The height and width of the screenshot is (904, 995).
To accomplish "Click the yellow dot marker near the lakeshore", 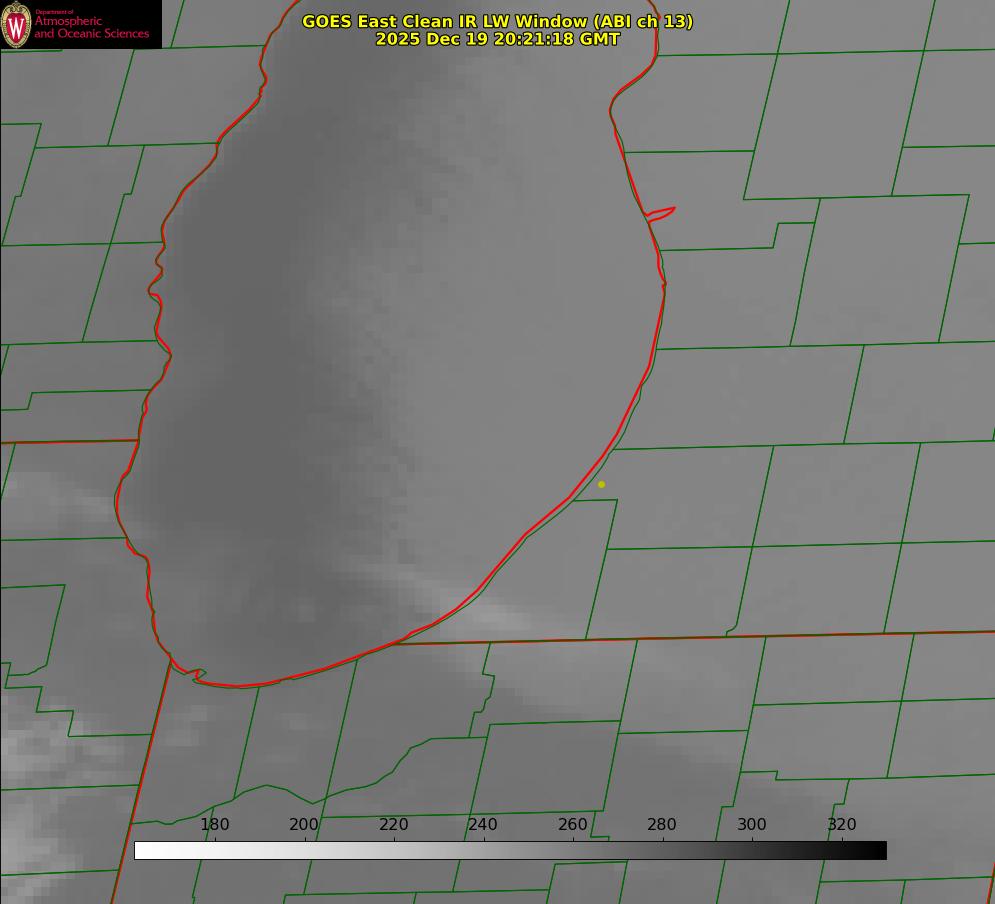I will (601, 484).
